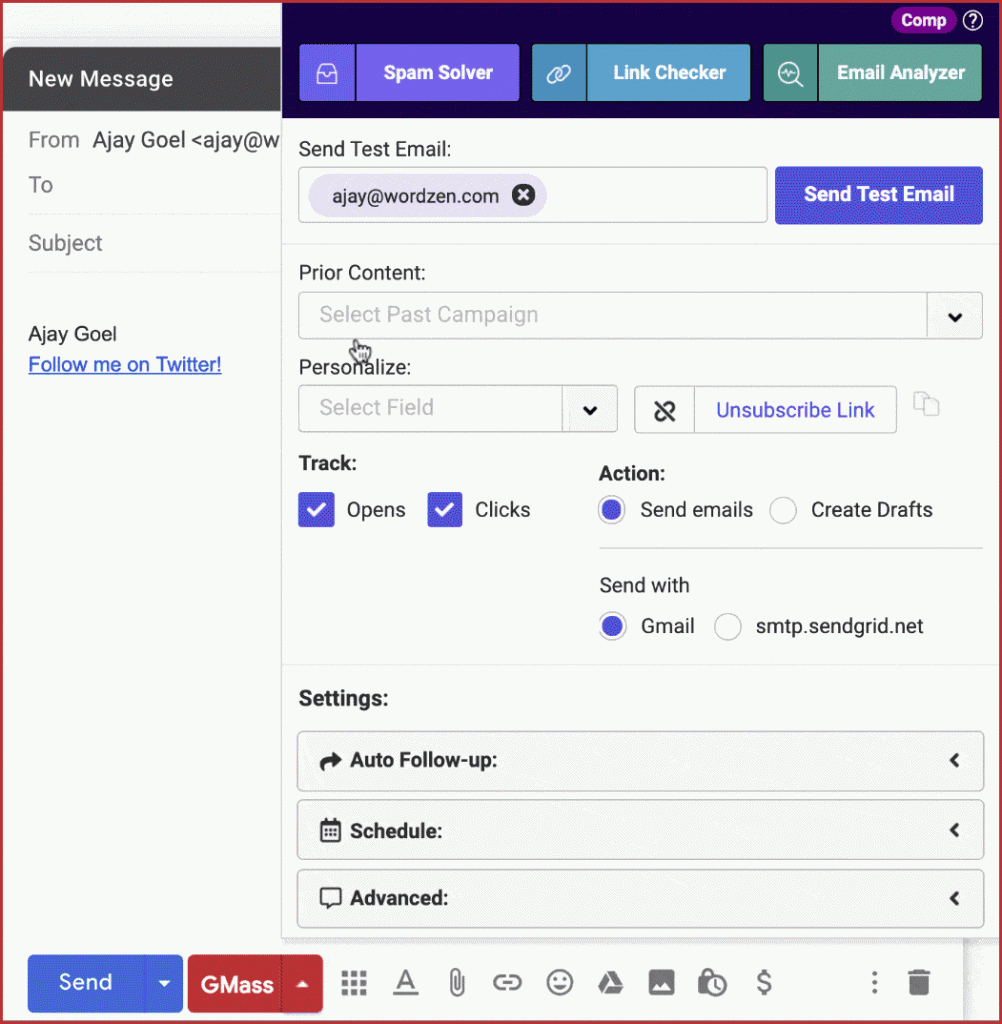Expand the Auto Follow-up settings section
This screenshot has height=1024, width=1002.
click(640, 761)
